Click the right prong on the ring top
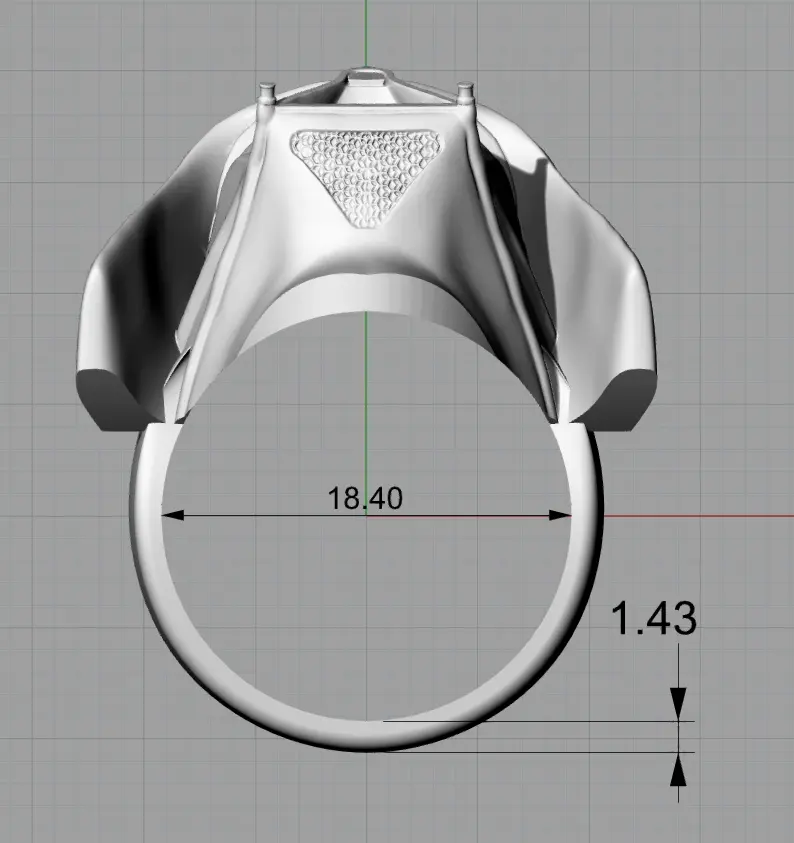Viewport: 794px width, 843px height. (x=465, y=94)
